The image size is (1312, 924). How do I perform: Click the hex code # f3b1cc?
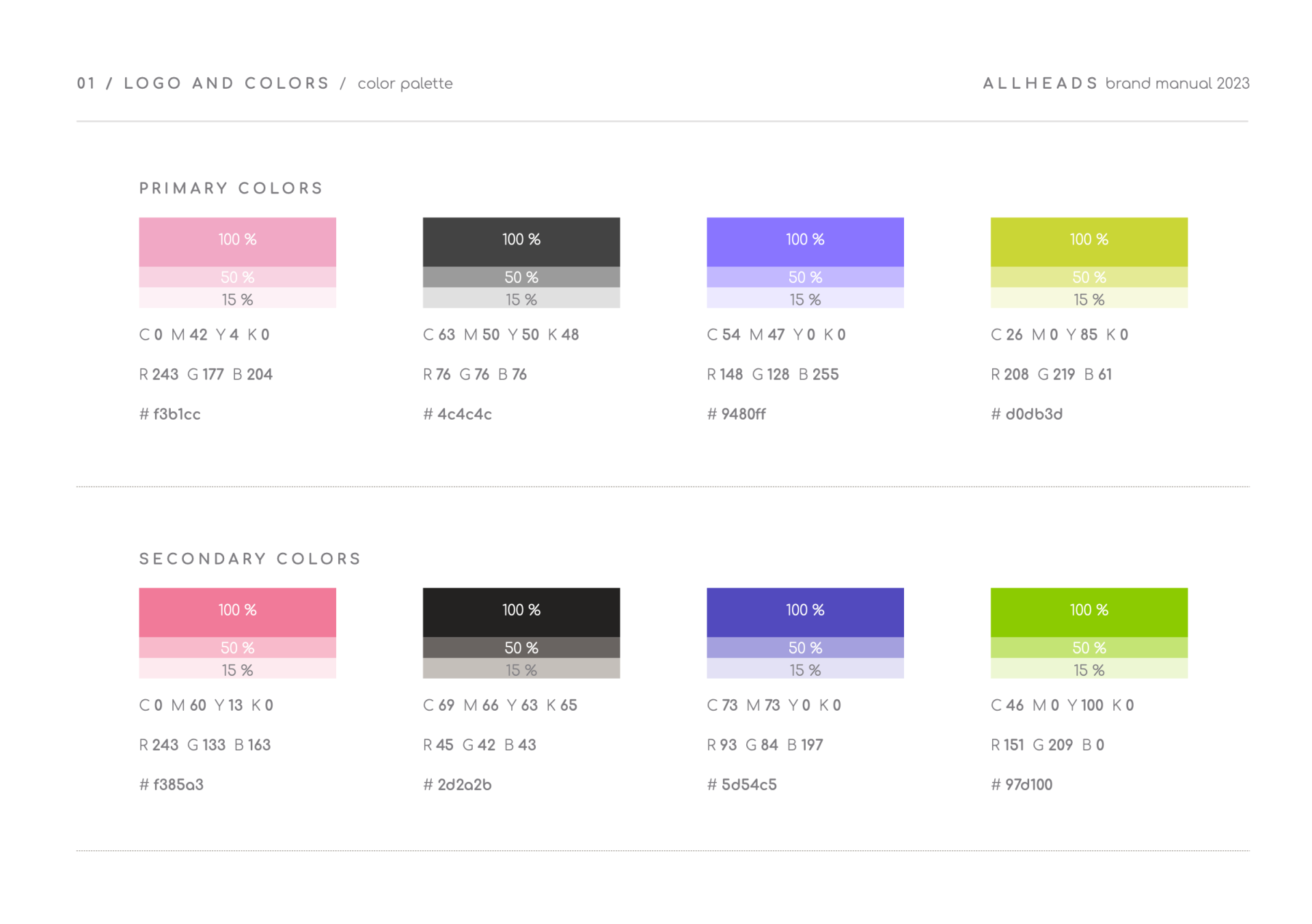coord(170,414)
